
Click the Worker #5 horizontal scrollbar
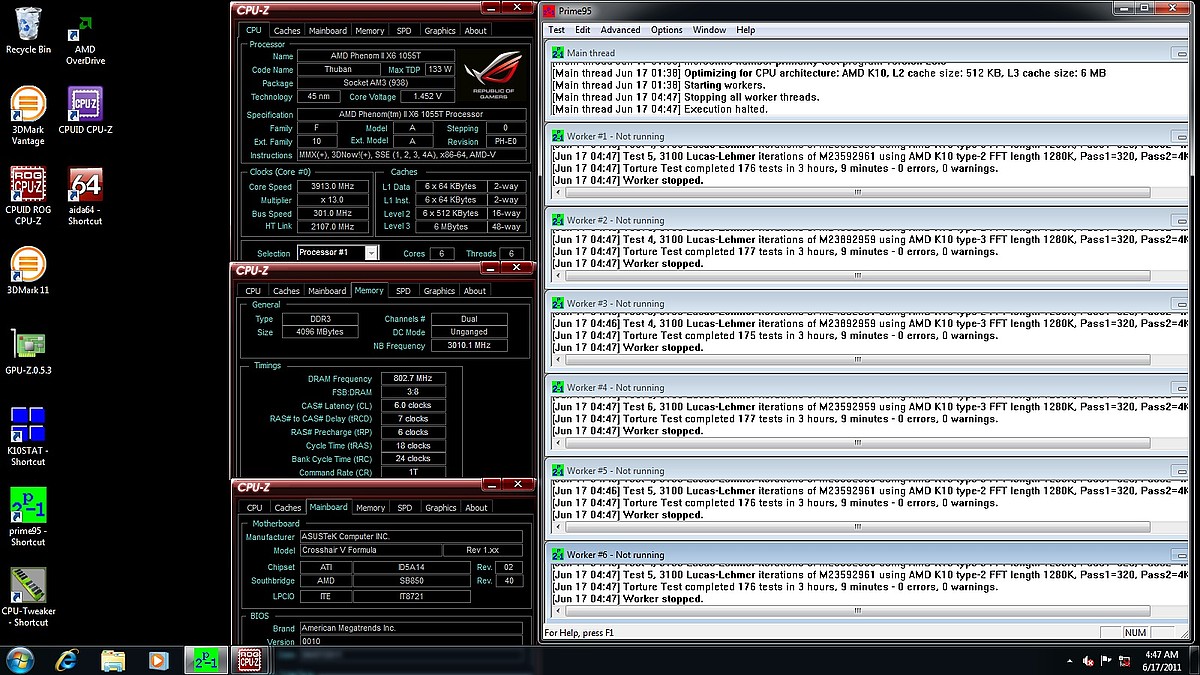(858, 526)
